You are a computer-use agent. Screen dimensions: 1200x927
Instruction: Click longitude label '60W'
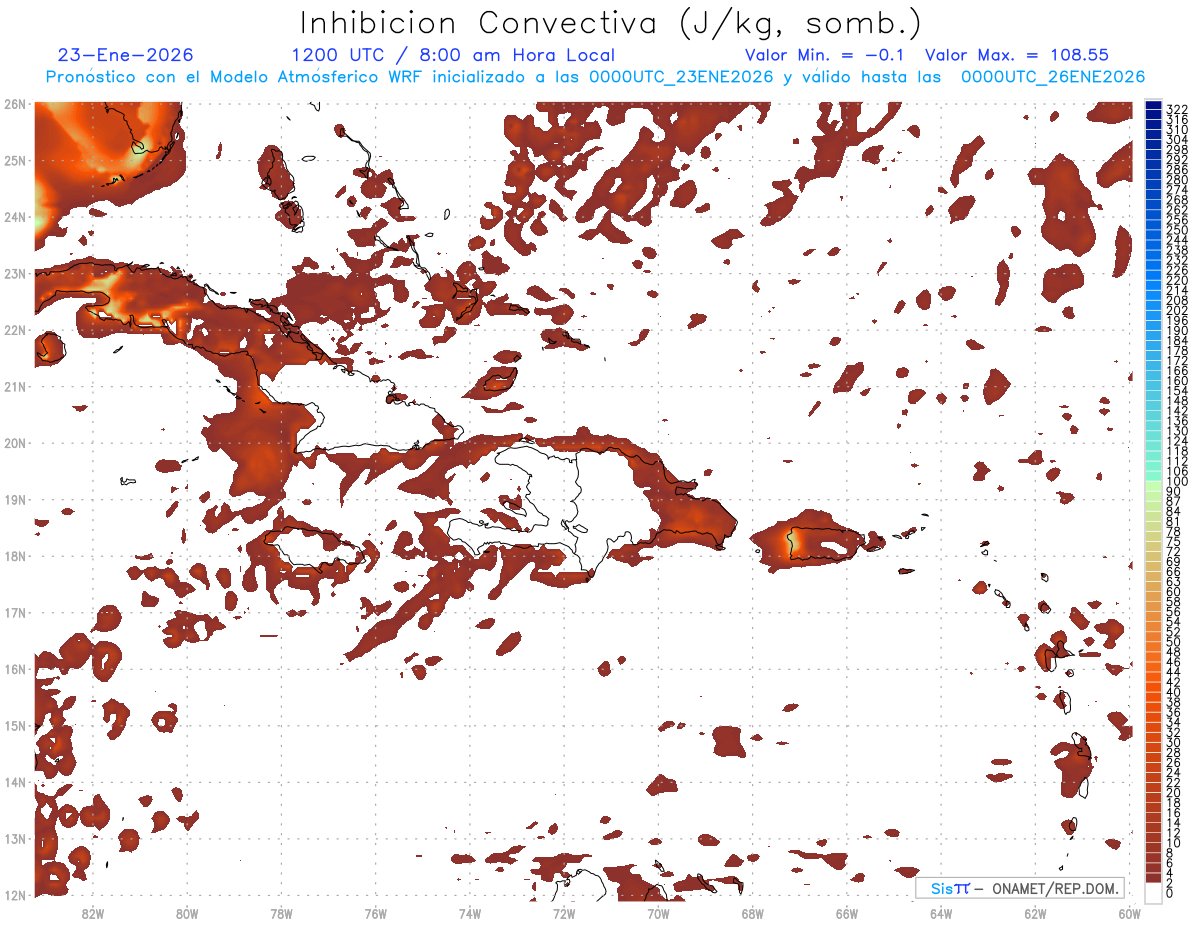click(1129, 913)
